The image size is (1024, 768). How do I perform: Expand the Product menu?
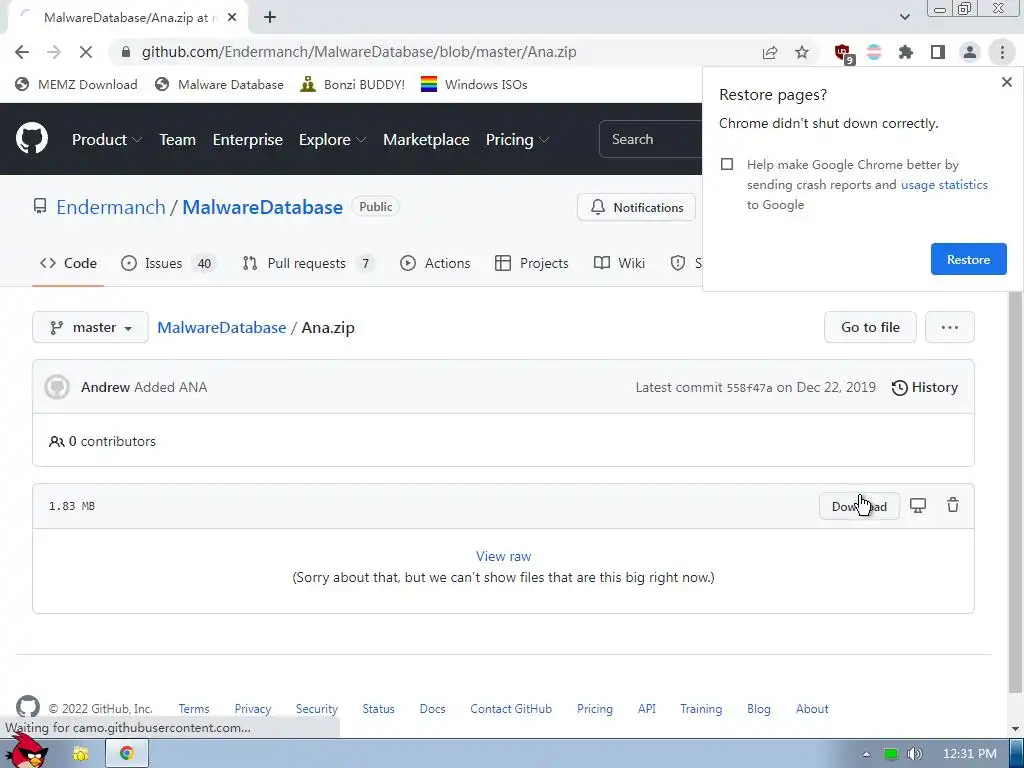point(107,140)
